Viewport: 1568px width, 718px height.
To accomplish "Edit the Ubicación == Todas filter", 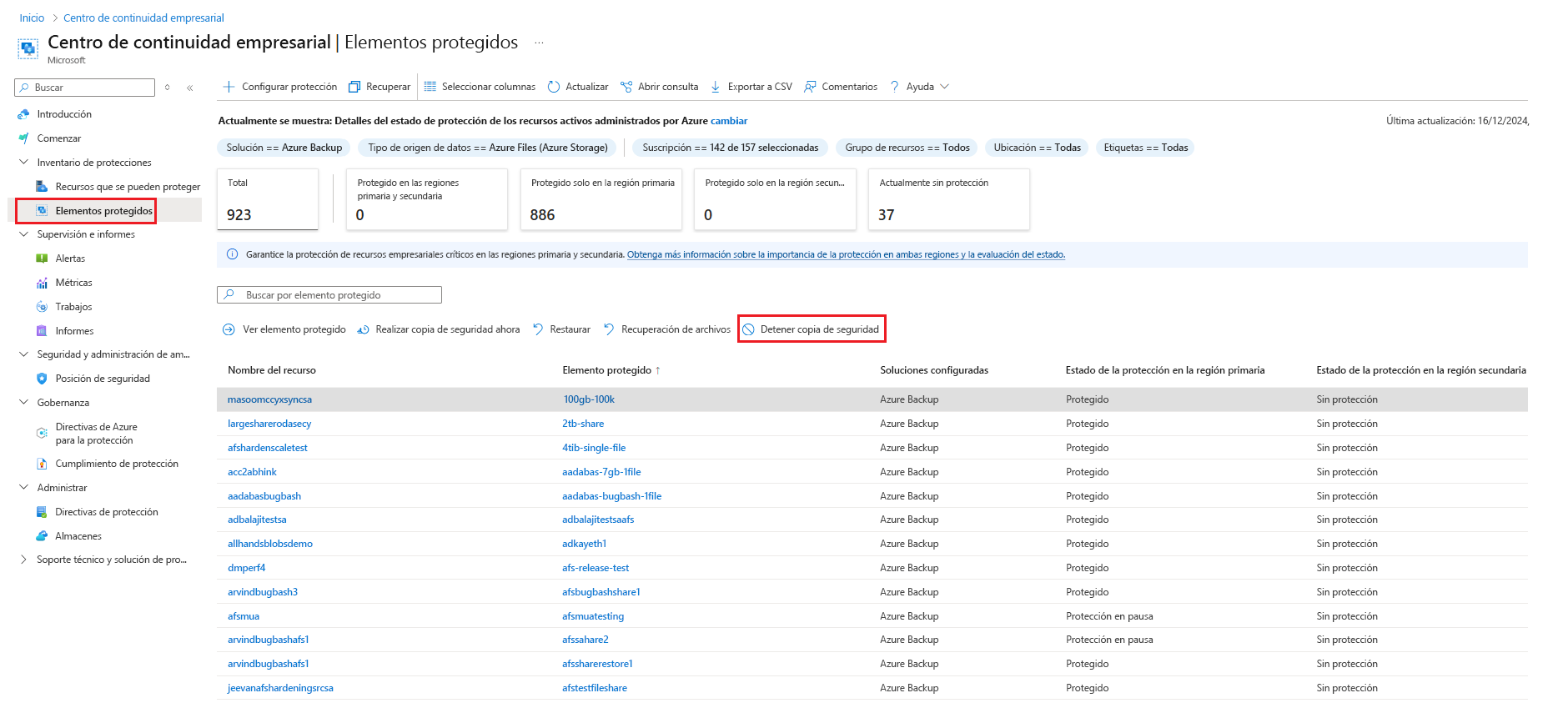I will click(x=1037, y=148).
